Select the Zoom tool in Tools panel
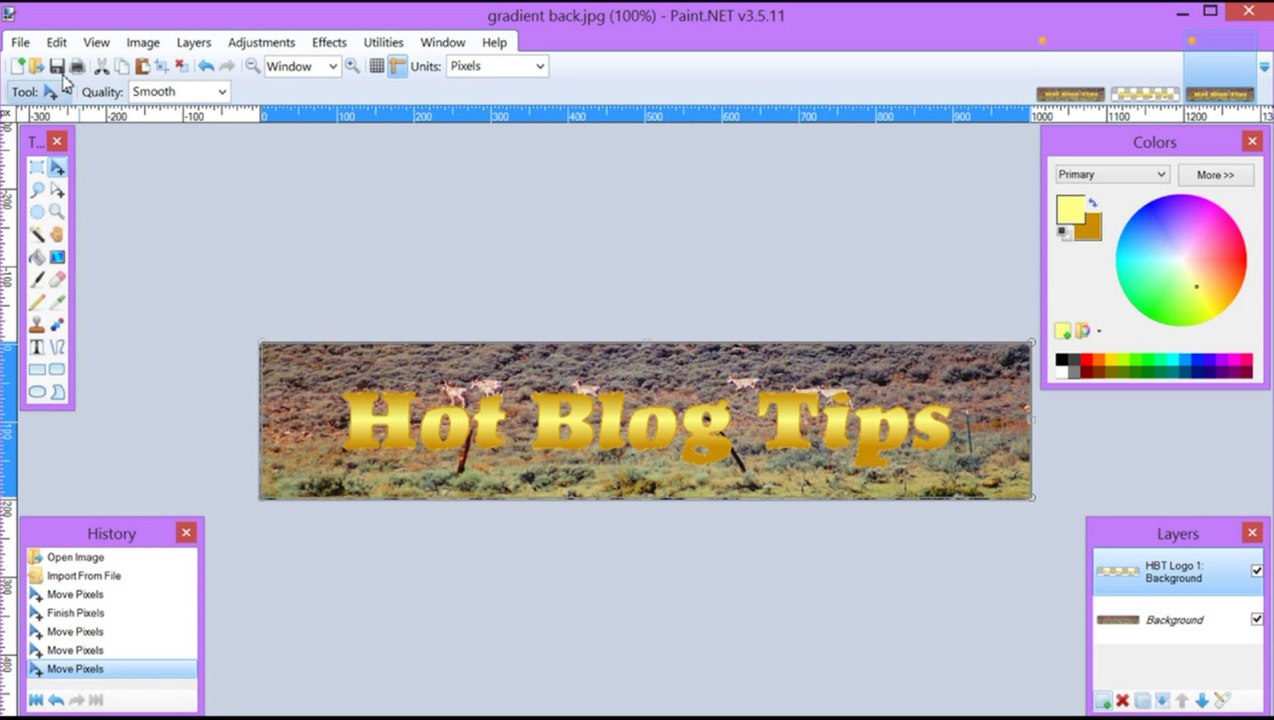 coord(57,212)
